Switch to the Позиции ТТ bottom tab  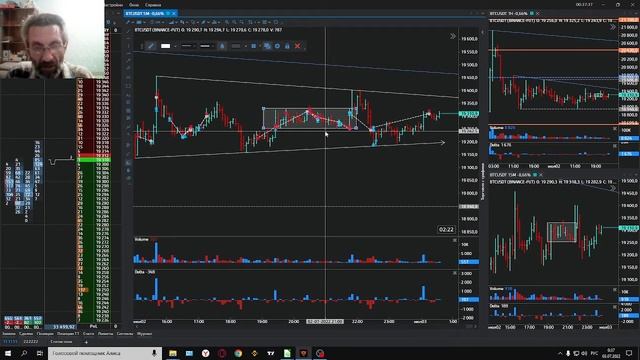pyautogui.click(x=68, y=334)
